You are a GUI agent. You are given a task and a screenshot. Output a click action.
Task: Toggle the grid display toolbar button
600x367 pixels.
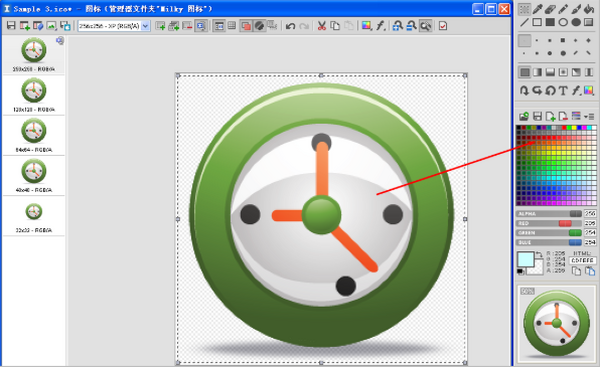click(232, 26)
